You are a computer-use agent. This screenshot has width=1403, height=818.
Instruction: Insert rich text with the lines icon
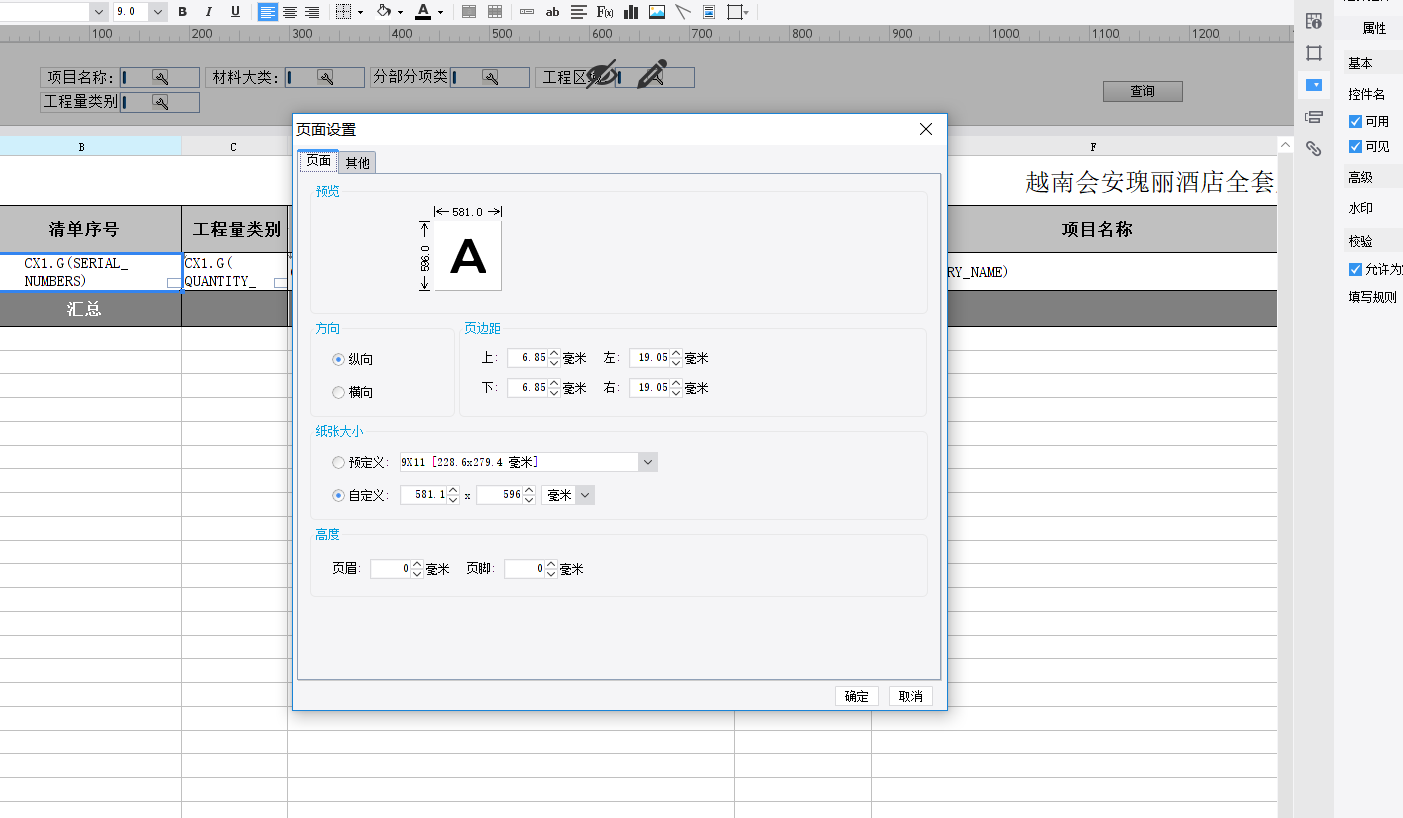pyautogui.click(x=578, y=12)
